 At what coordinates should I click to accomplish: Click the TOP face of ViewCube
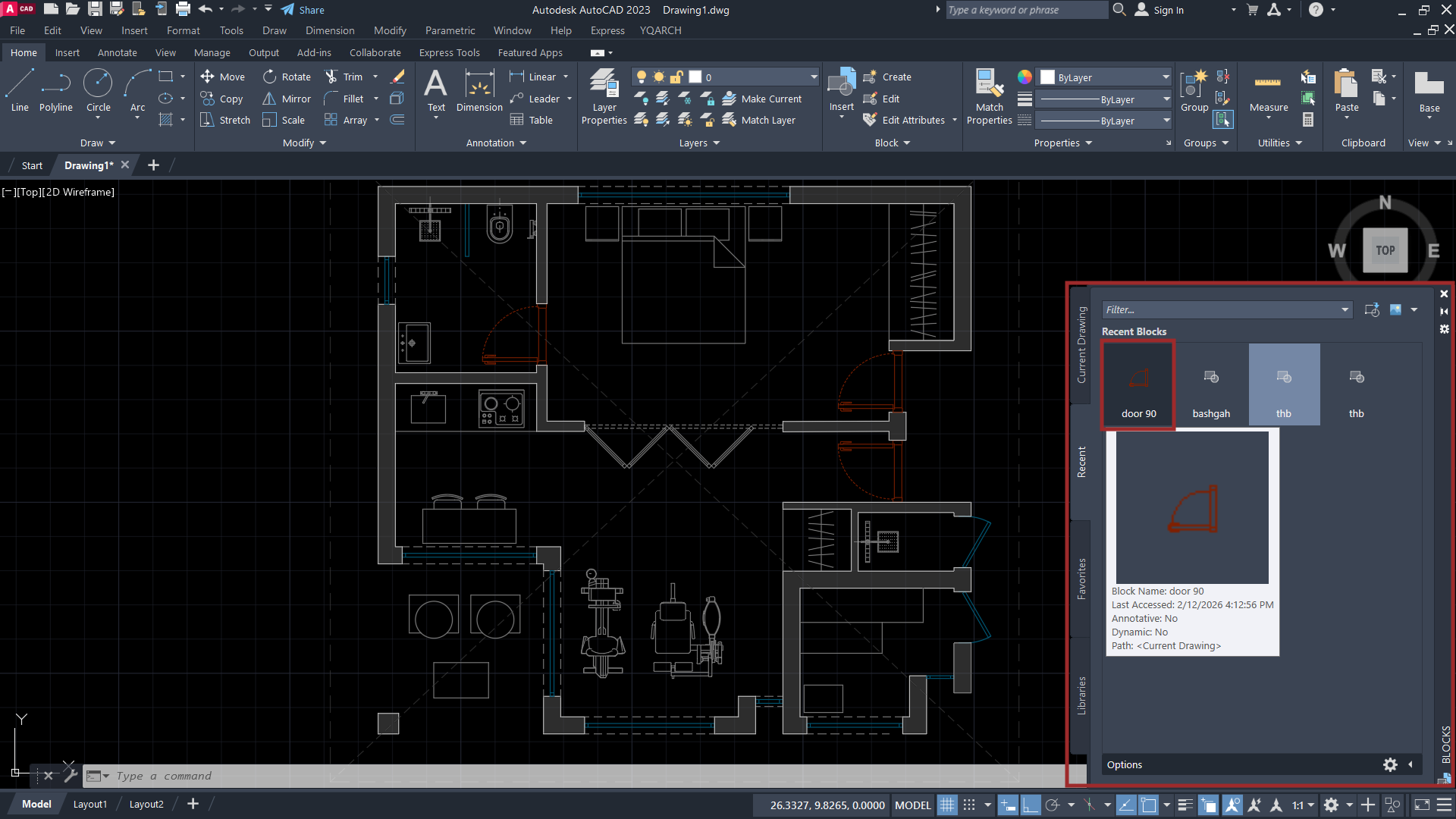click(x=1385, y=250)
